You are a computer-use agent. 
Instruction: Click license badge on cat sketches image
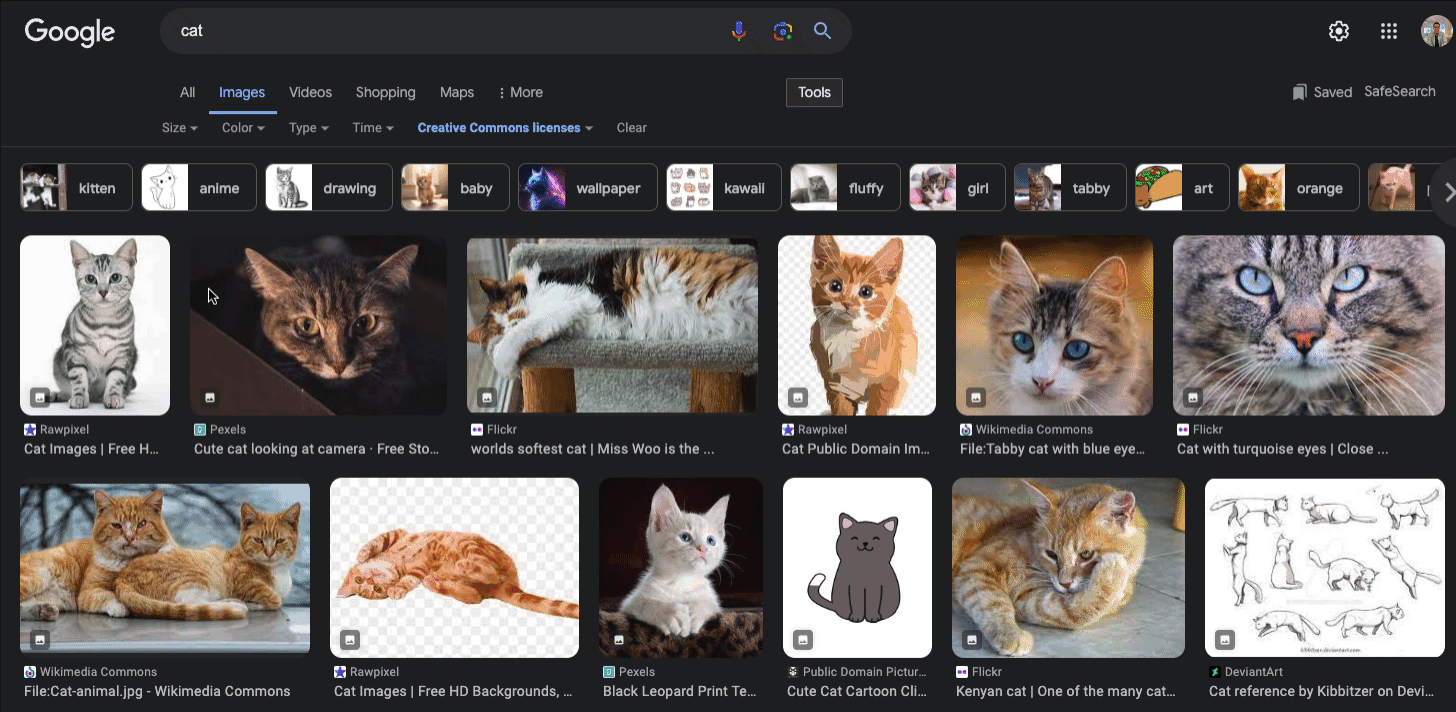(1225, 640)
